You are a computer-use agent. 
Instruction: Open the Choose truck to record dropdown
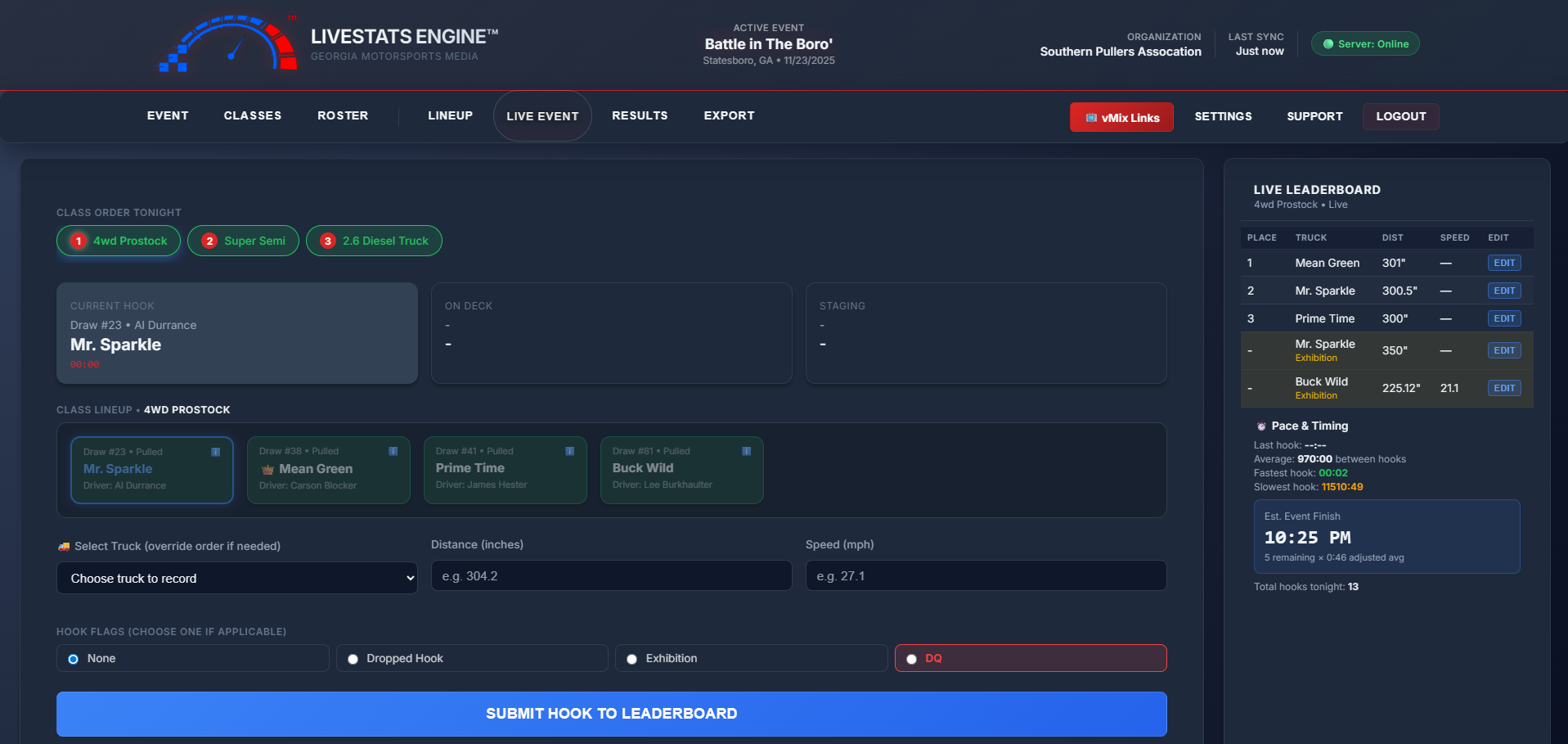click(x=237, y=578)
